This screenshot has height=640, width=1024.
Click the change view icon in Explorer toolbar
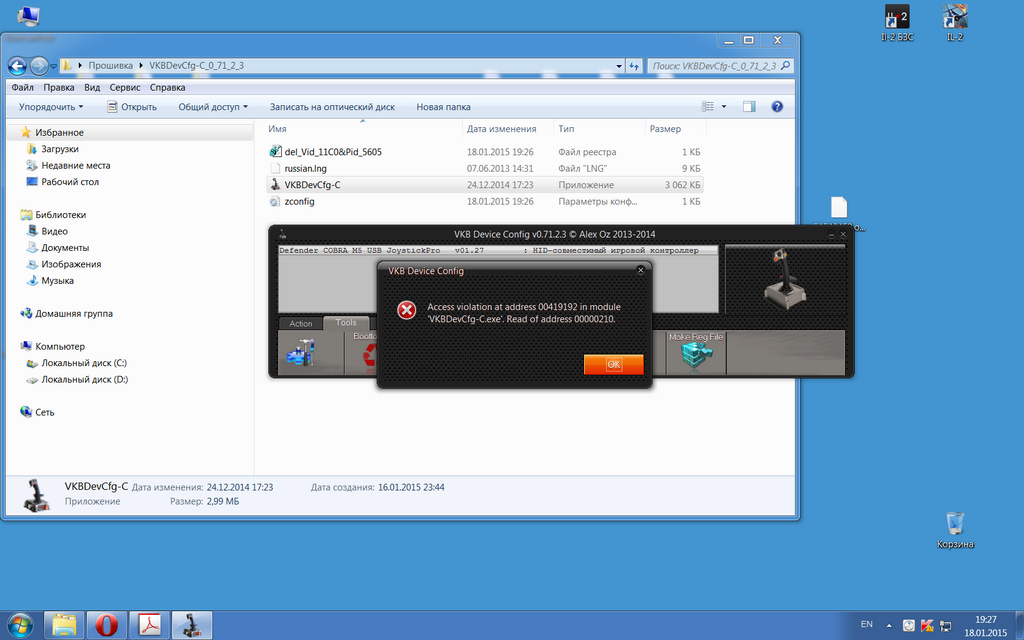coord(707,106)
